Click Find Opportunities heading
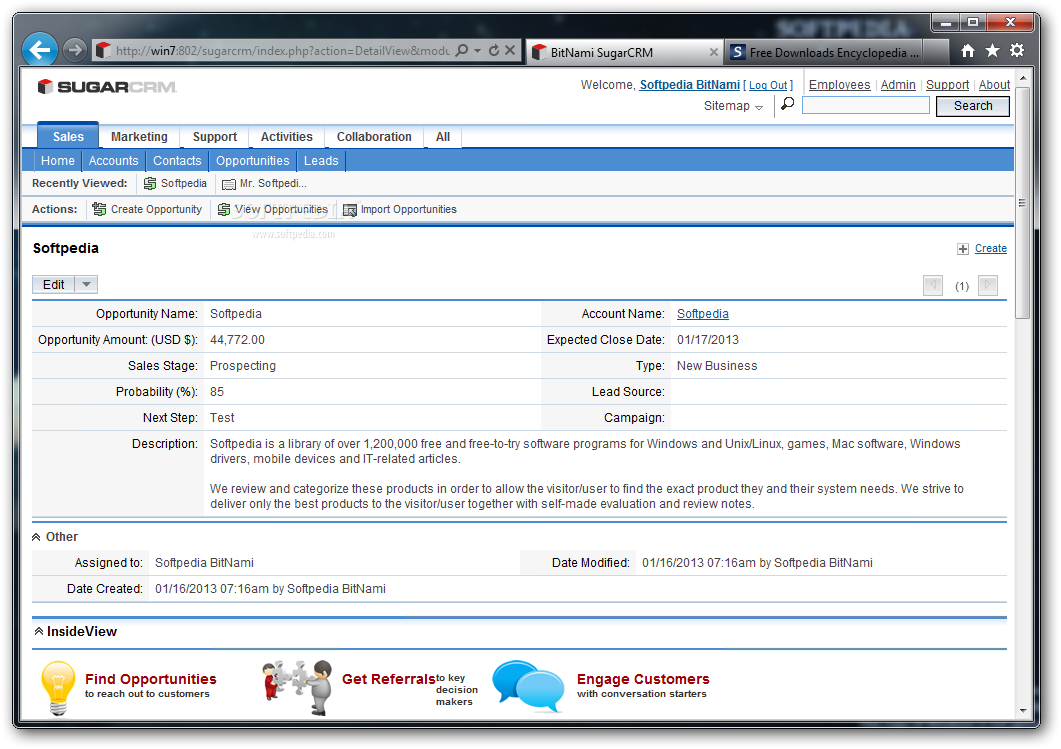The width and height of the screenshot is (1061, 749). (150, 679)
